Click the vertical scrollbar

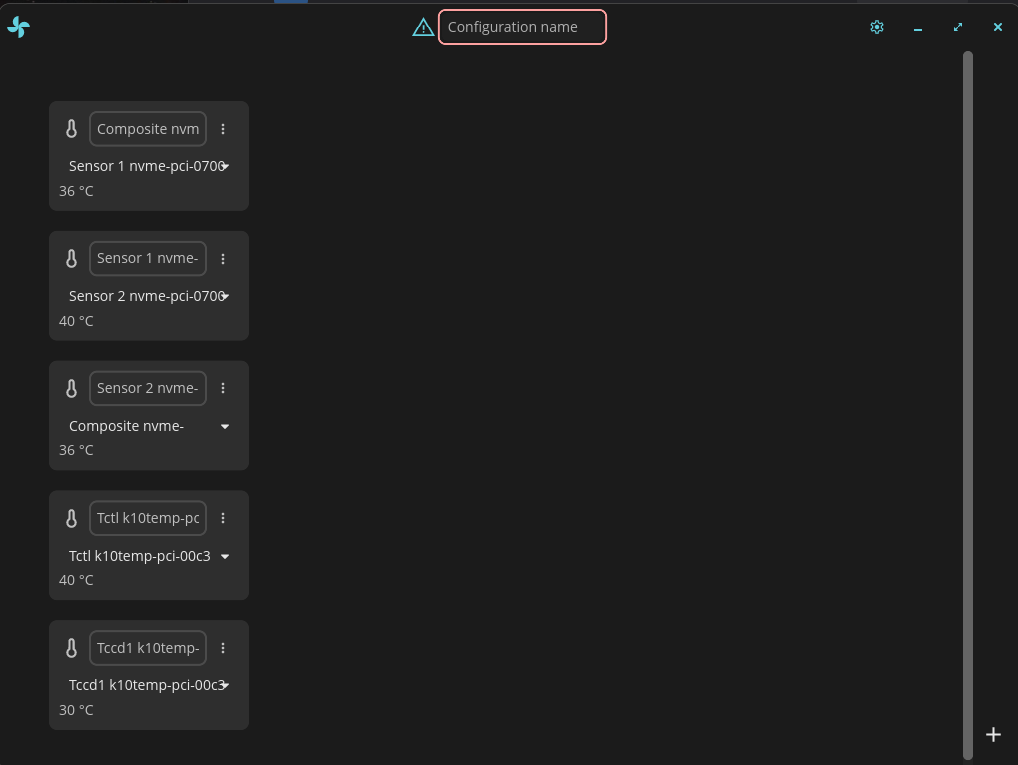click(x=967, y=405)
